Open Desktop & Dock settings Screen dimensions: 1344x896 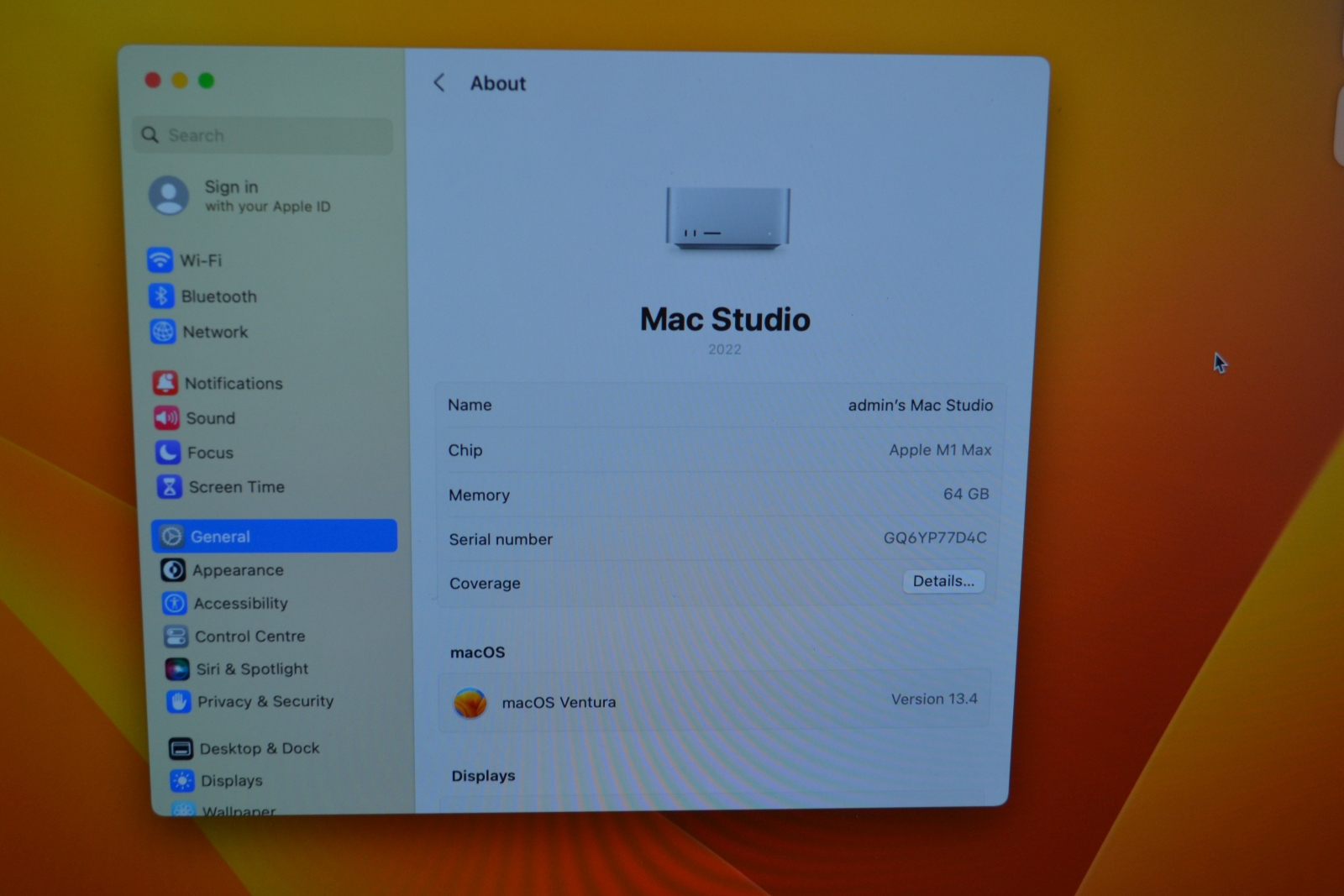click(x=181, y=748)
